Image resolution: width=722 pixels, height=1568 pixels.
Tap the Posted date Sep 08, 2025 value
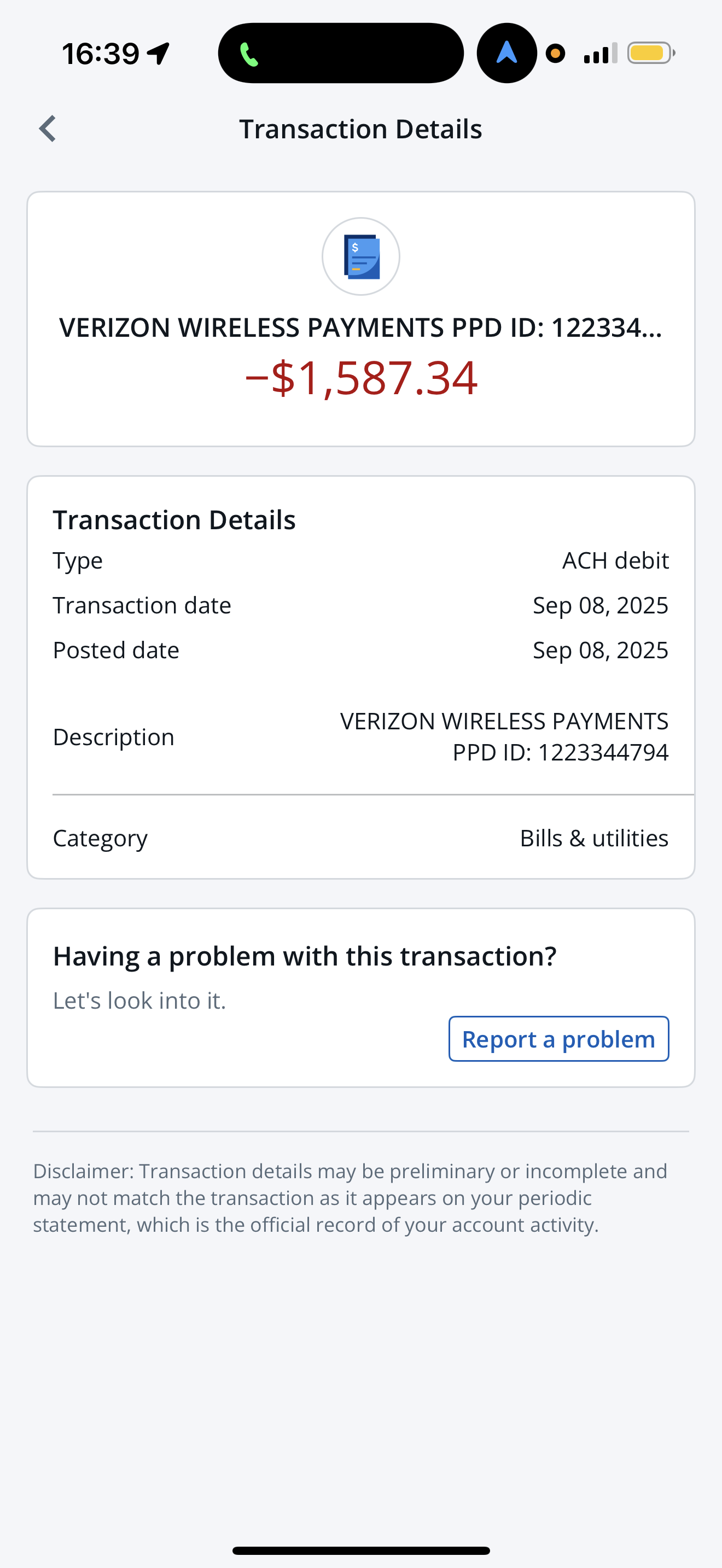click(x=600, y=650)
